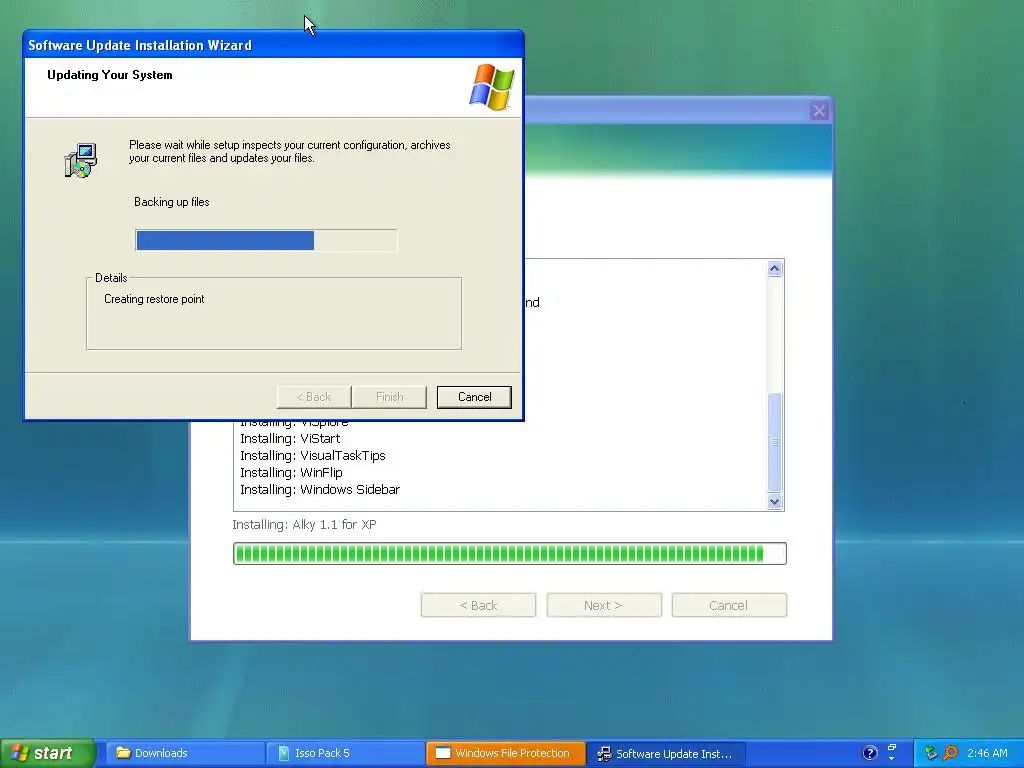
Task: Click the Backing up files label
Action: (172, 202)
